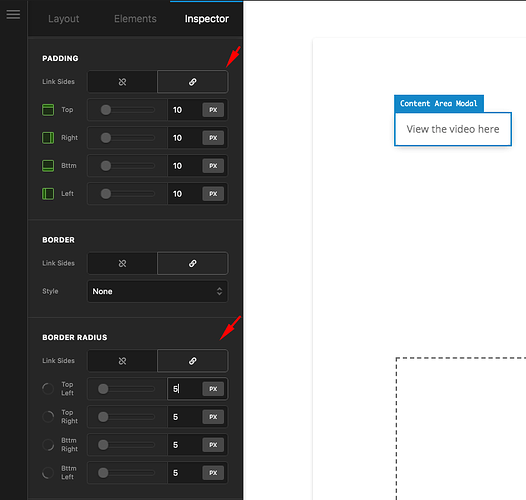
Task: Click the Top Left border radius icon
Action: (x=48, y=389)
